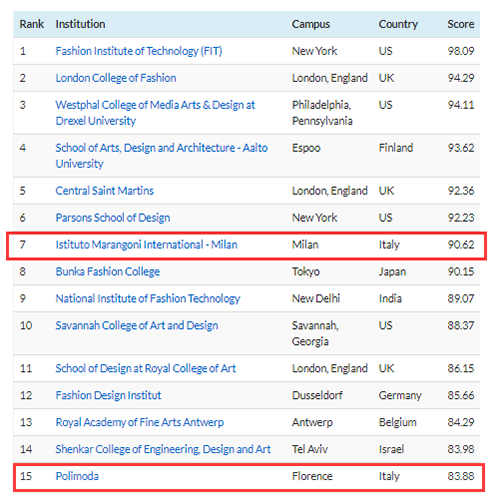
Task: Open the Bunka Fashion College link
Action: (x=107, y=272)
